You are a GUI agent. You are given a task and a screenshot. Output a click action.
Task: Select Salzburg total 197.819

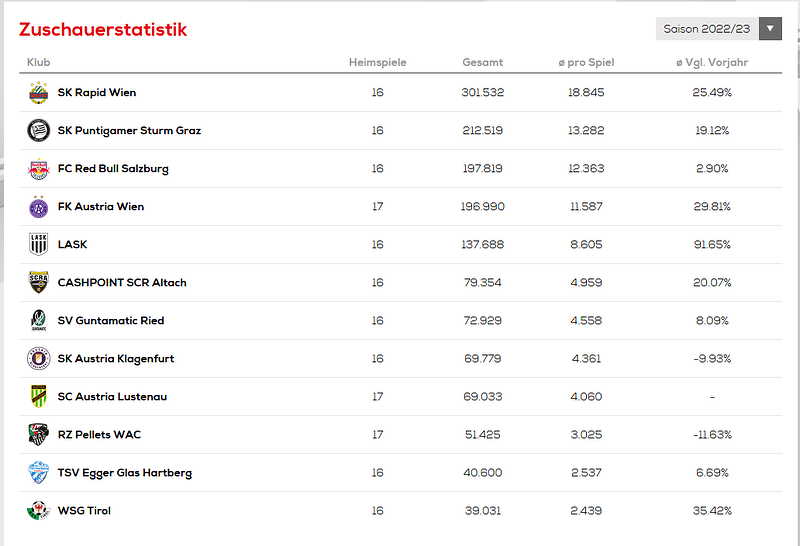tap(483, 168)
